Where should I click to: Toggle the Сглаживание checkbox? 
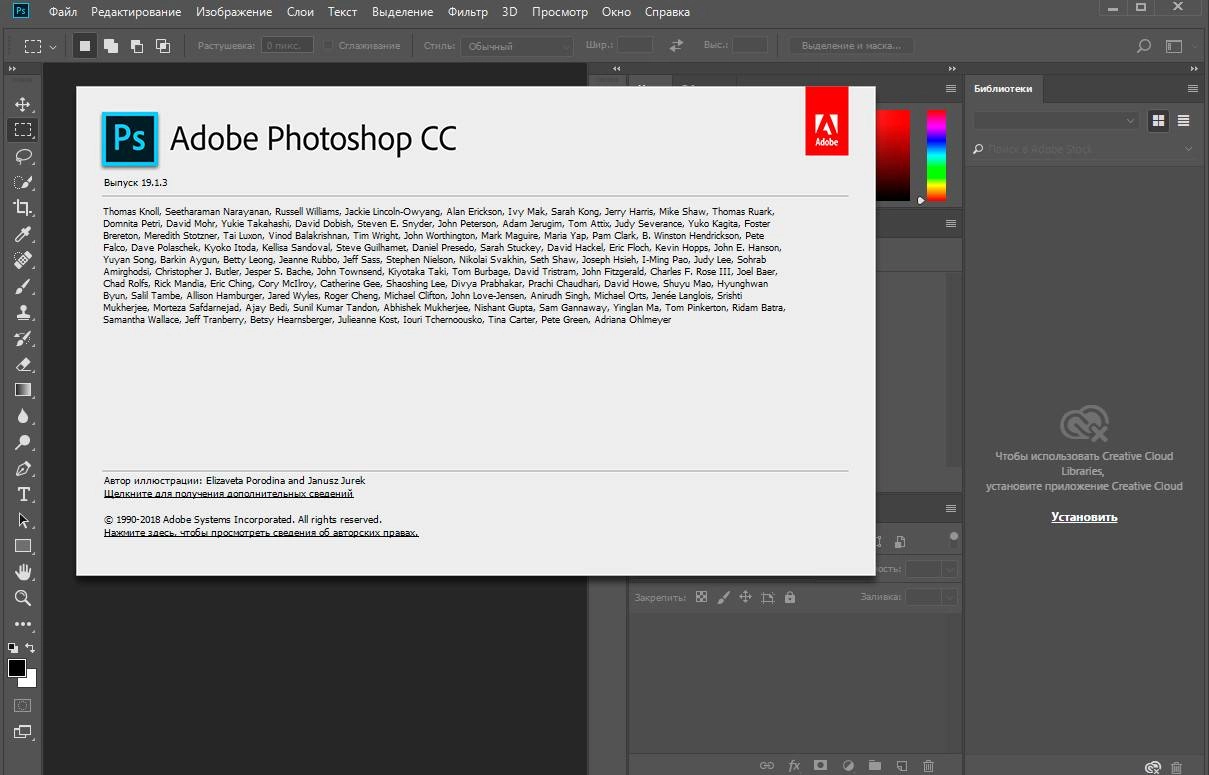coord(327,46)
